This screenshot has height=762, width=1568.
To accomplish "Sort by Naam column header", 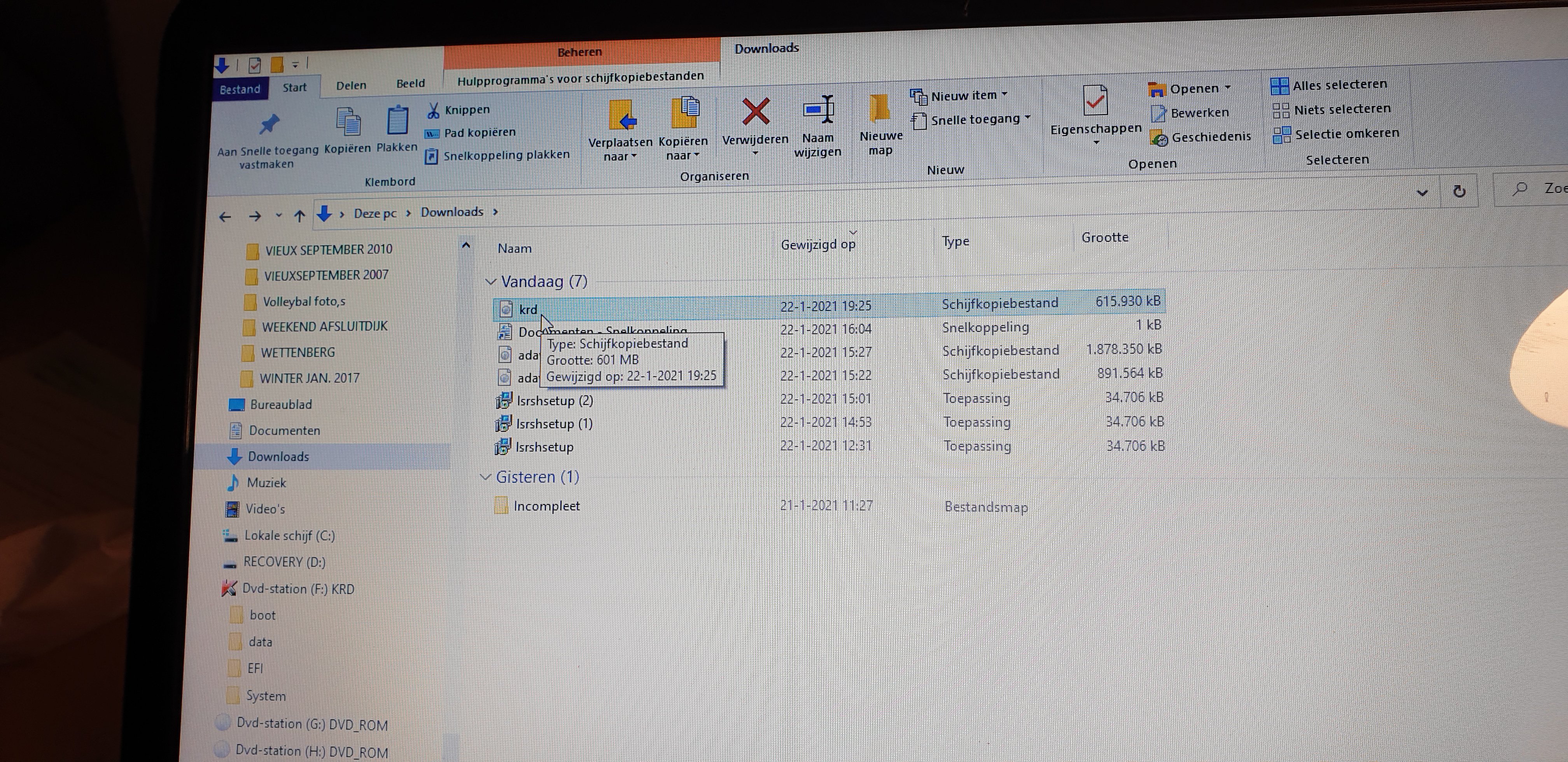I will (x=515, y=248).
